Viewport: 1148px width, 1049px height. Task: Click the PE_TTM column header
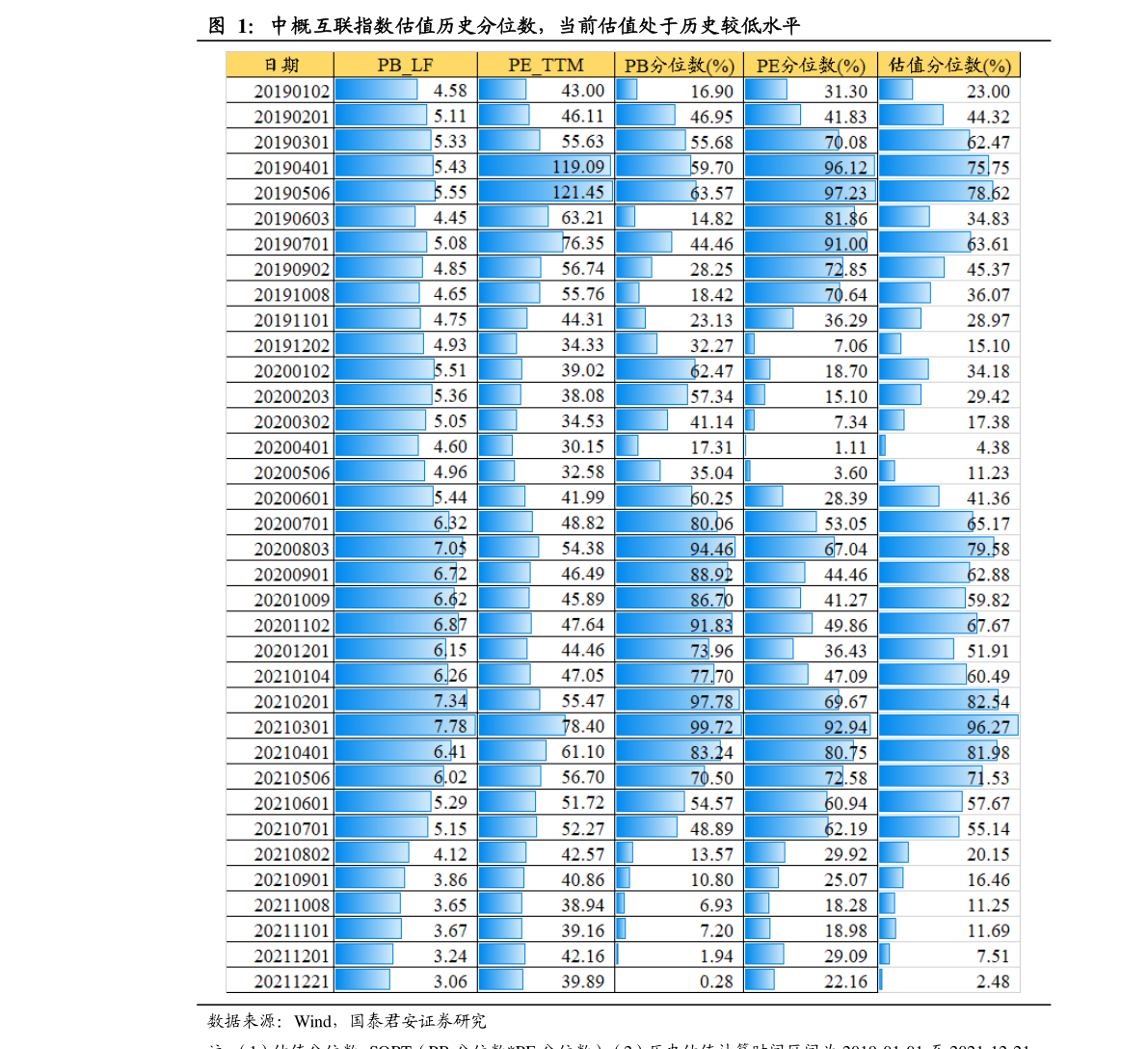[x=546, y=66]
